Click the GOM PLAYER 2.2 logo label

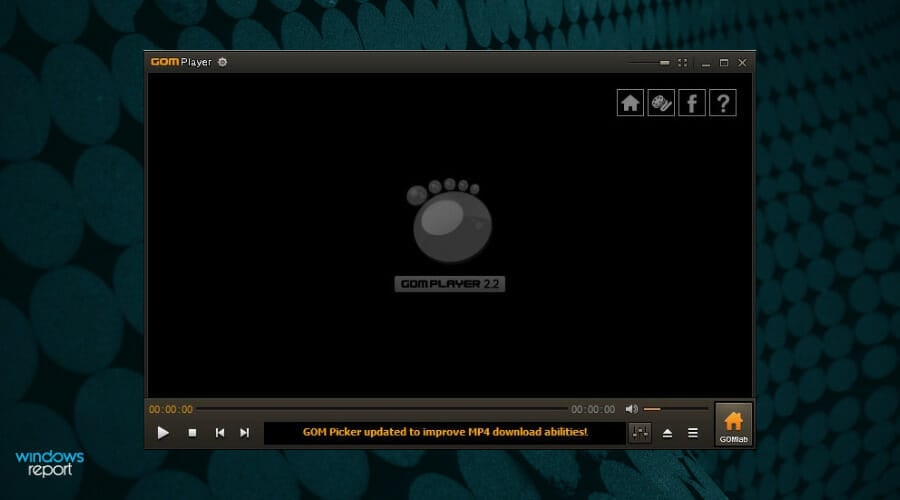point(450,284)
